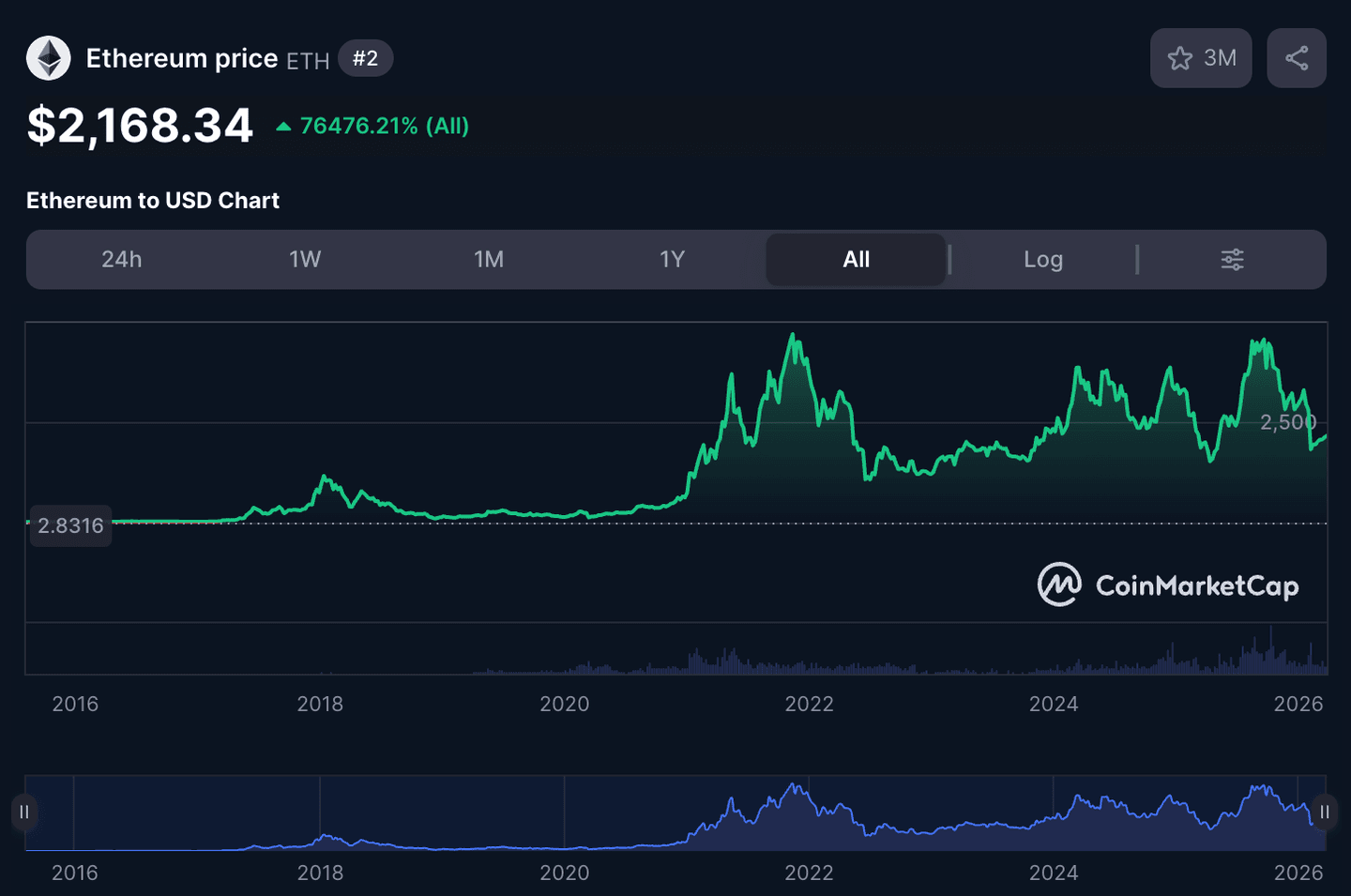The height and width of the screenshot is (896, 1351).
Task: Toggle the Log scale option
Action: coord(1042,260)
